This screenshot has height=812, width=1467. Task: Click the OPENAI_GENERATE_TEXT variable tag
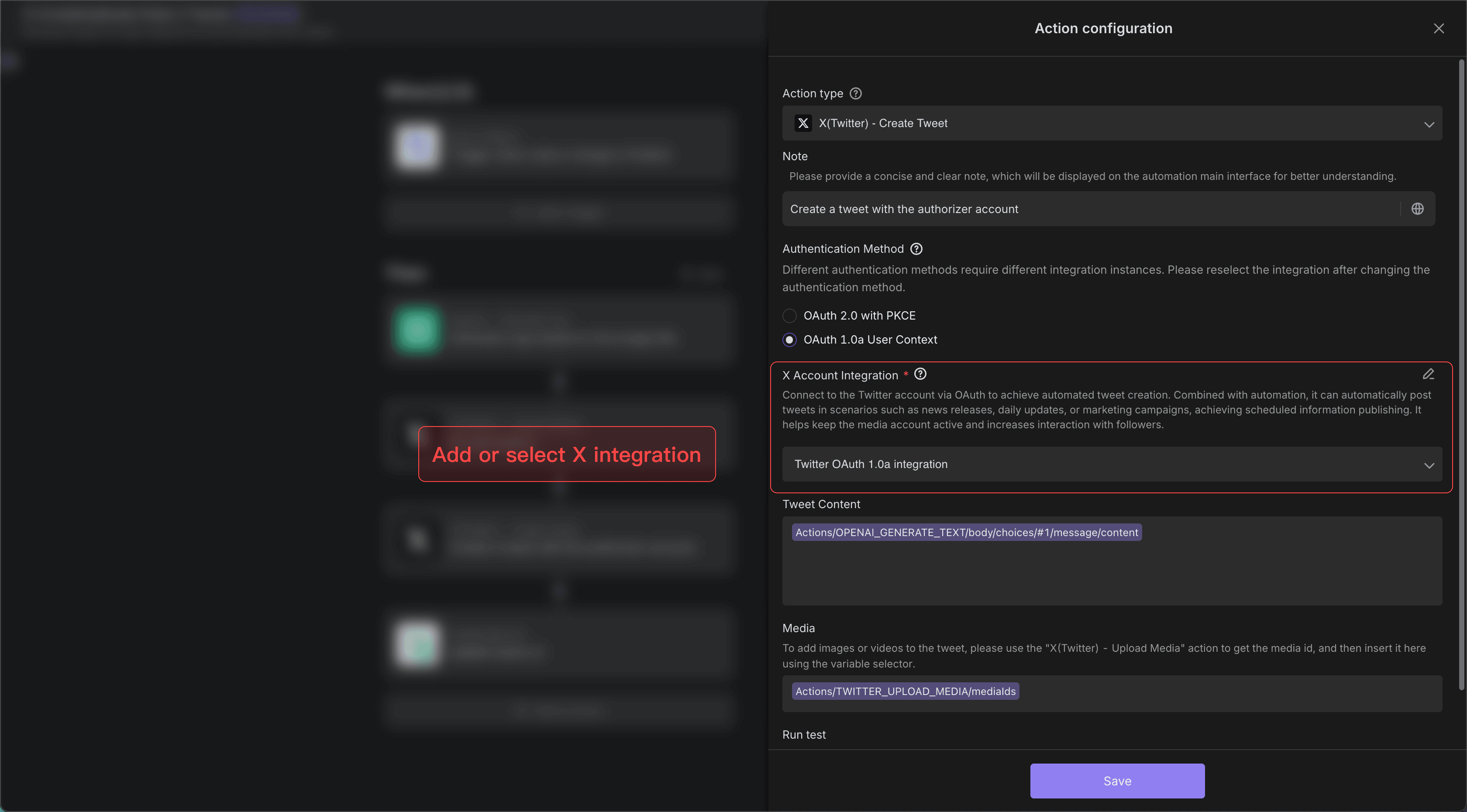(966, 533)
